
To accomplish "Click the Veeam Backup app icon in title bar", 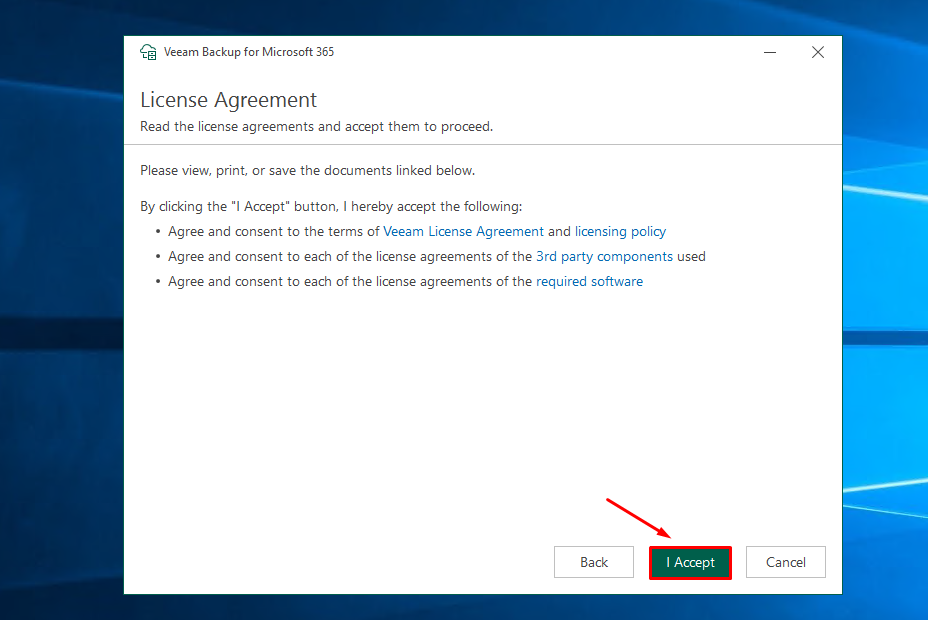I will [x=148, y=52].
